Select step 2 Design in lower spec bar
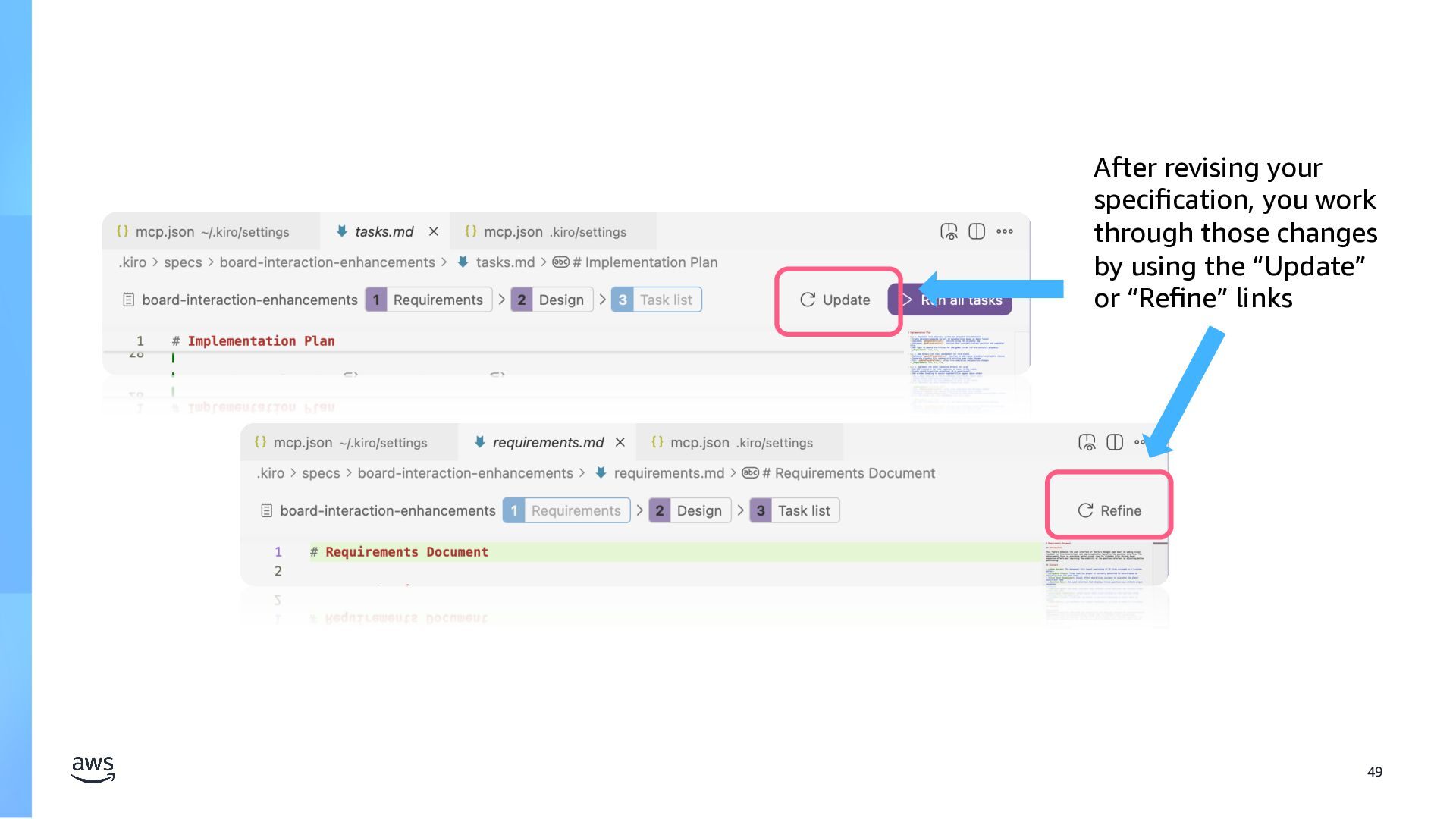1456x819 pixels. (690, 510)
